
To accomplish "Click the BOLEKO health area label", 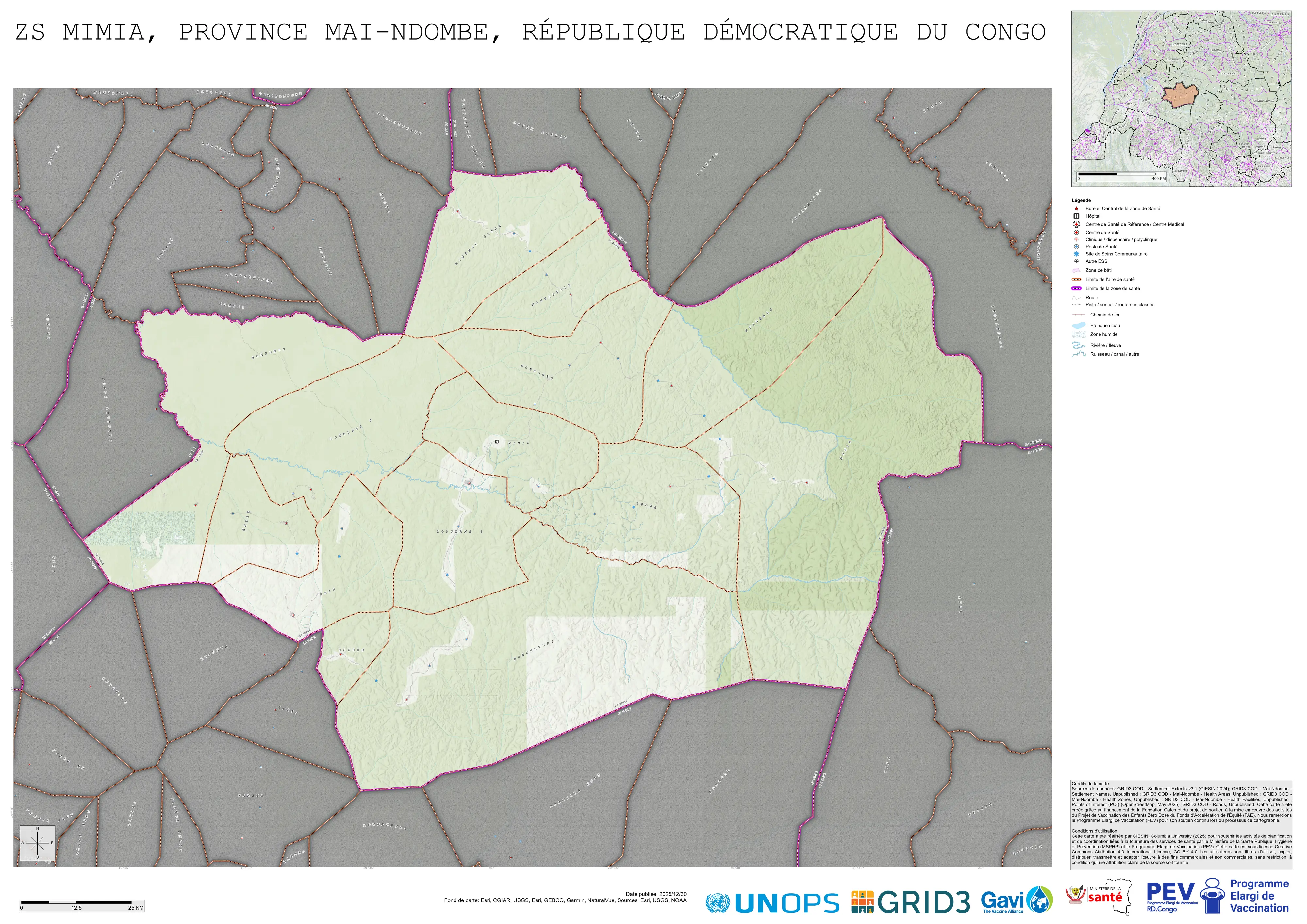I will [x=351, y=650].
